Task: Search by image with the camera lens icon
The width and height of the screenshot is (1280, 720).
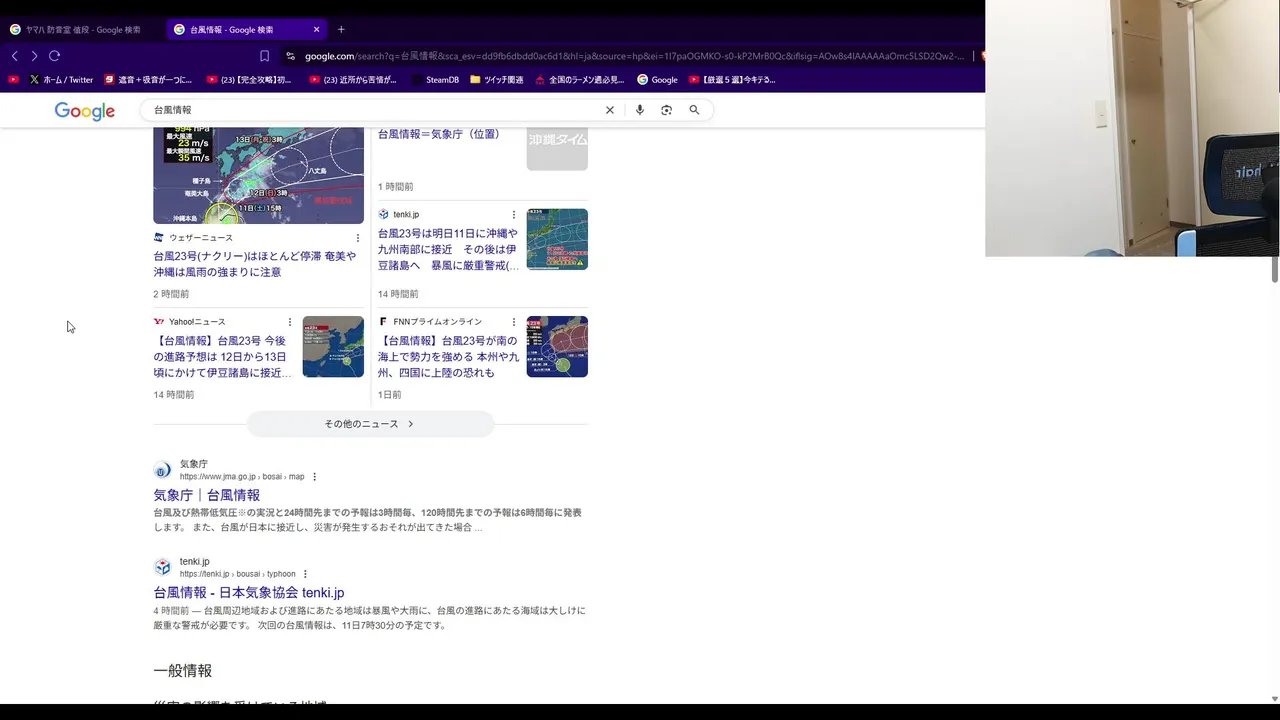Action: [x=666, y=110]
